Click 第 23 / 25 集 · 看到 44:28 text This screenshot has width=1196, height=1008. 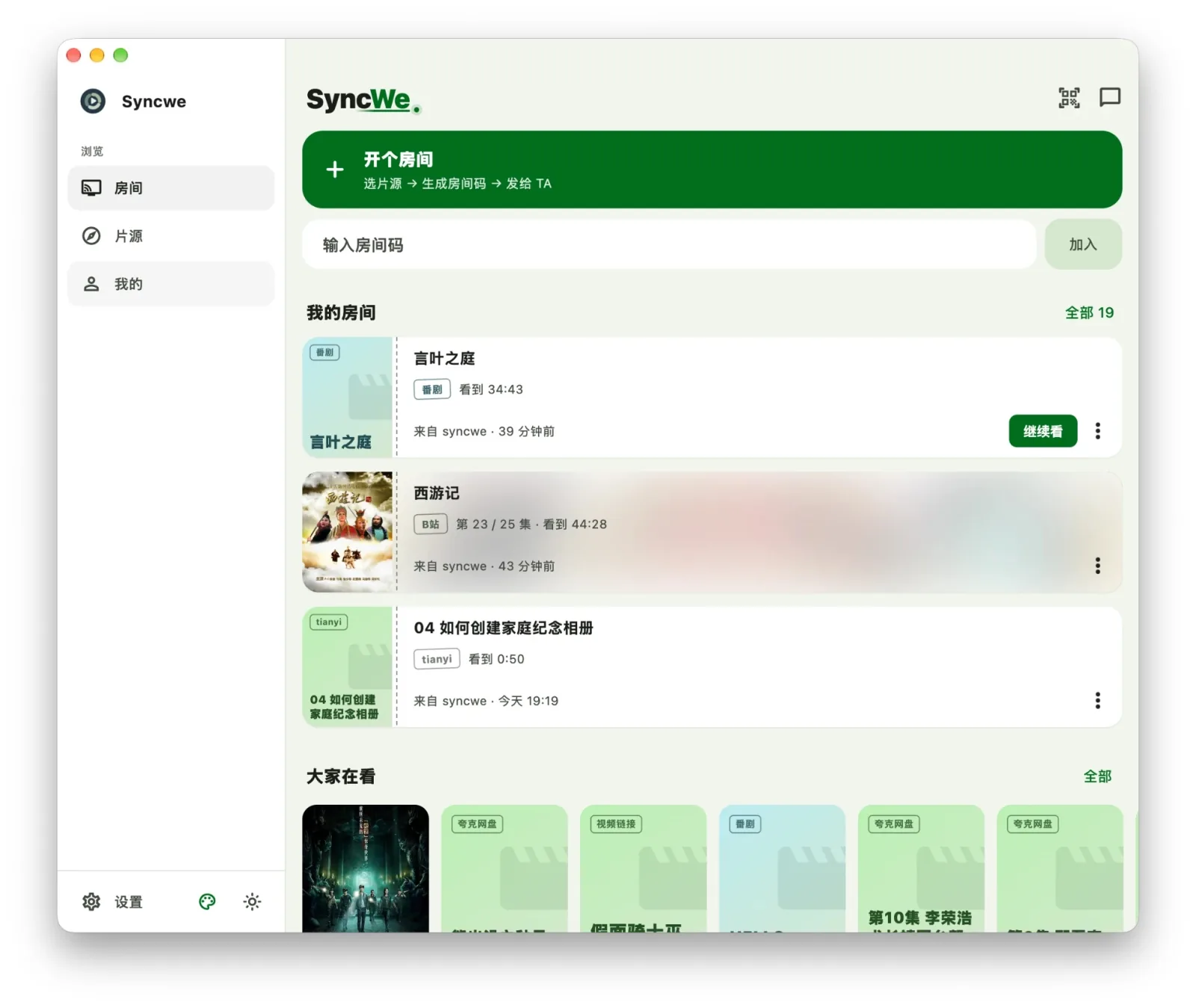531,524
